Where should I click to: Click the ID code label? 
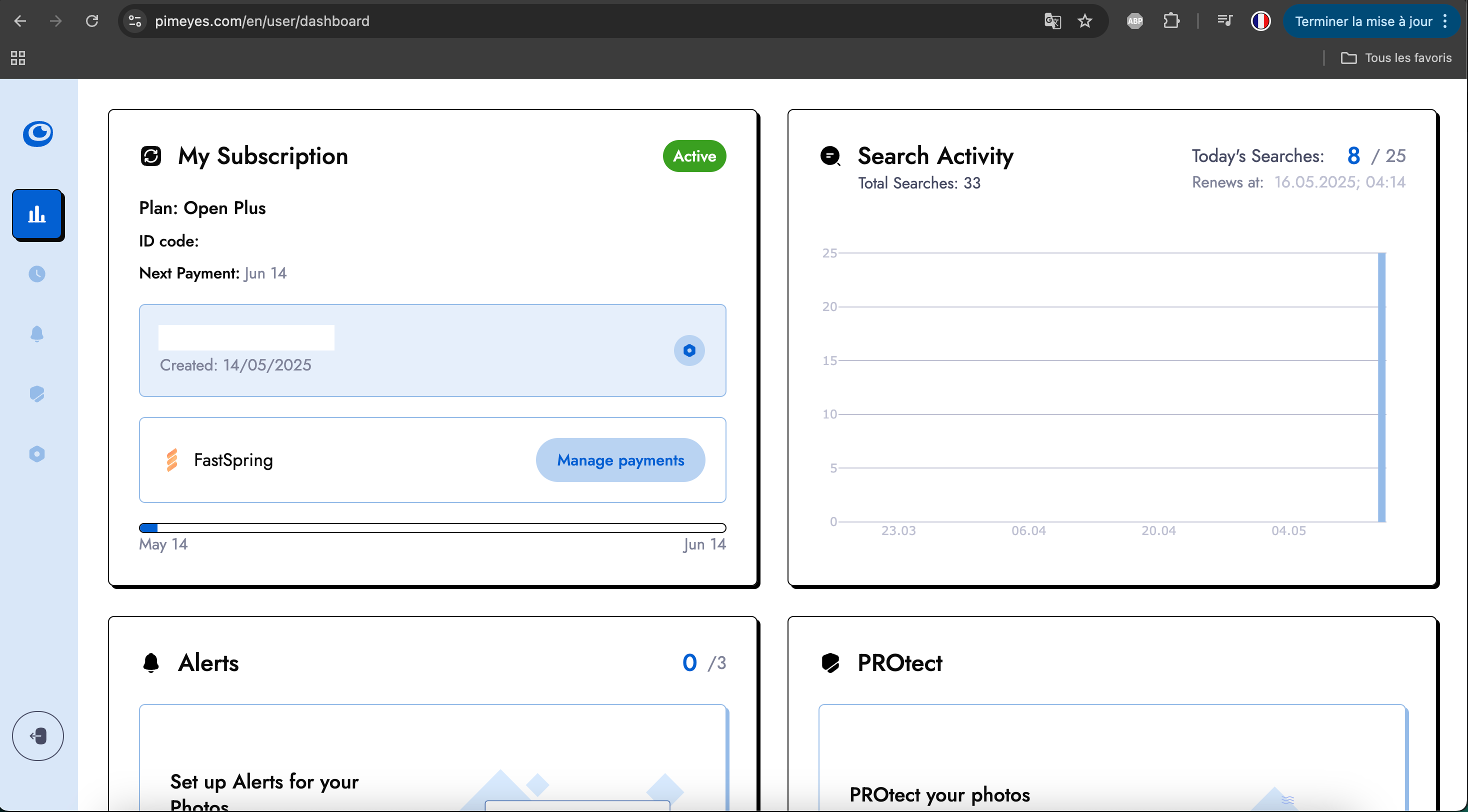[x=168, y=241]
